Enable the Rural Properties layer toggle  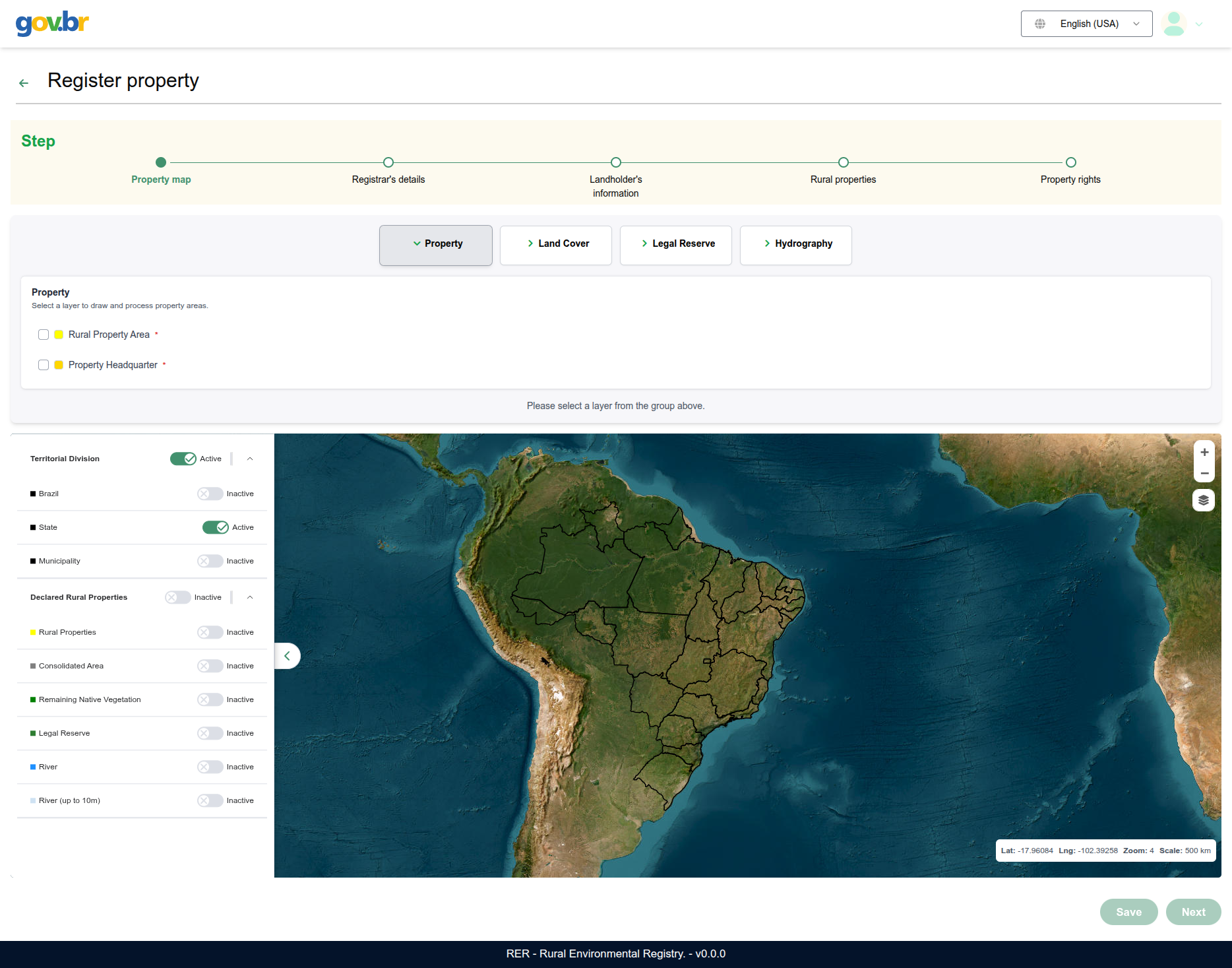[210, 632]
